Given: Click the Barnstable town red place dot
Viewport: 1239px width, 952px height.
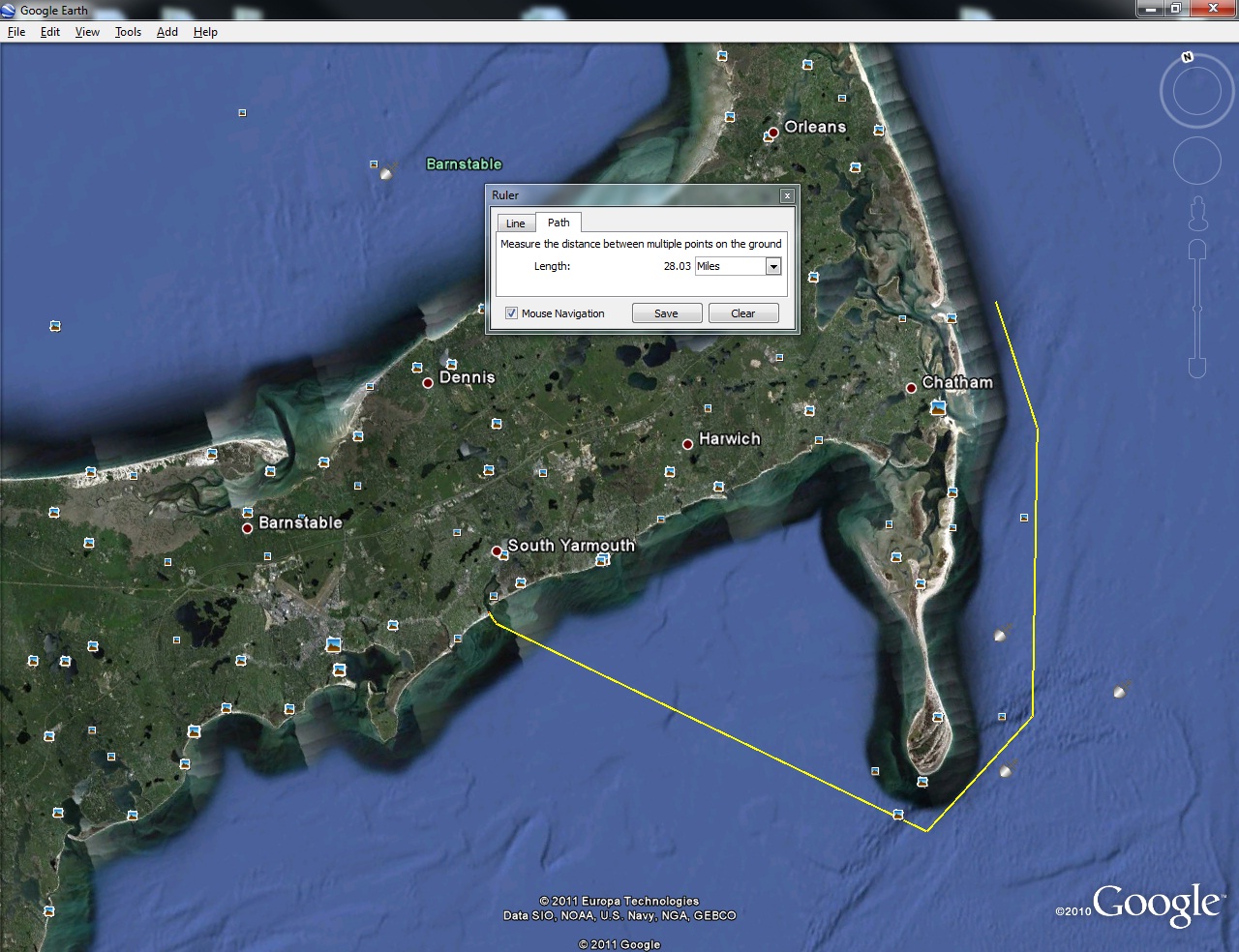Looking at the screenshot, I should tap(247, 528).
